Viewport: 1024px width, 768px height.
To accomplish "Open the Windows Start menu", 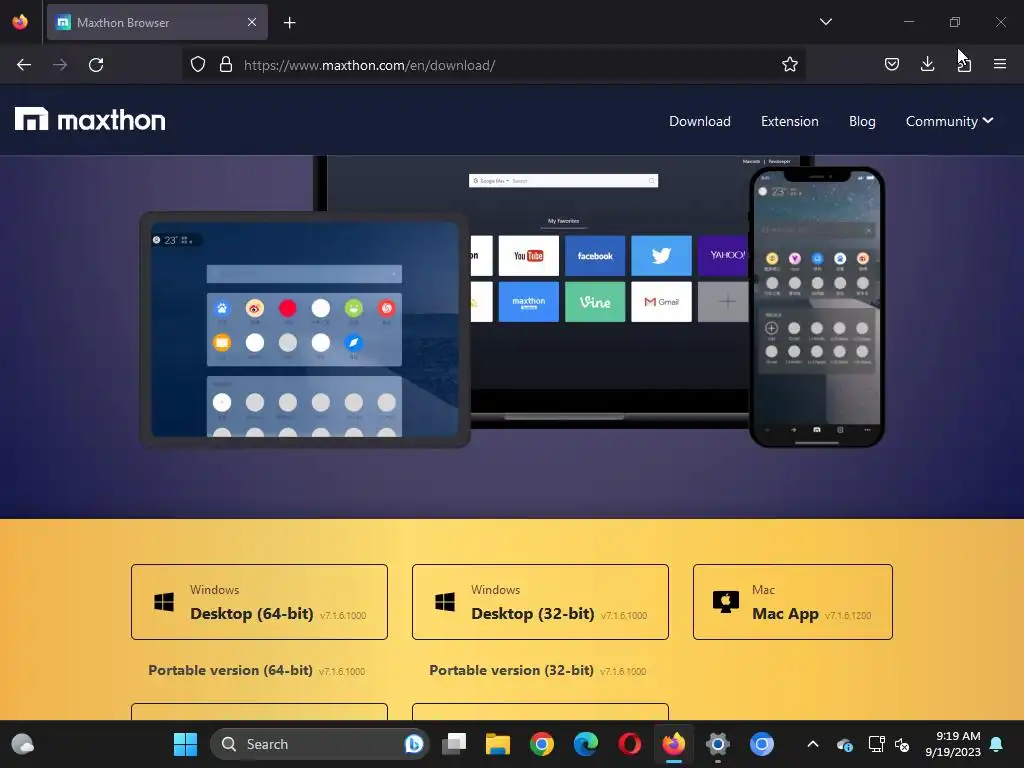I will coord(185,744).
